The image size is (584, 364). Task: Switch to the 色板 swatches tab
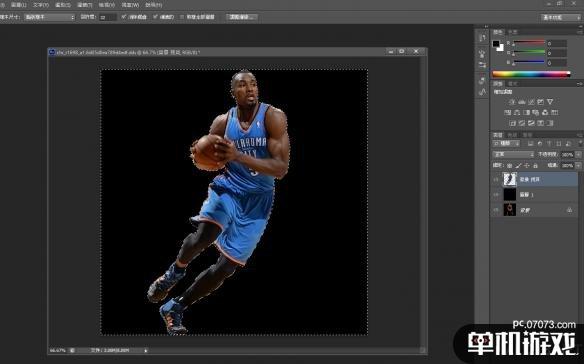click(x=513, y=32)
